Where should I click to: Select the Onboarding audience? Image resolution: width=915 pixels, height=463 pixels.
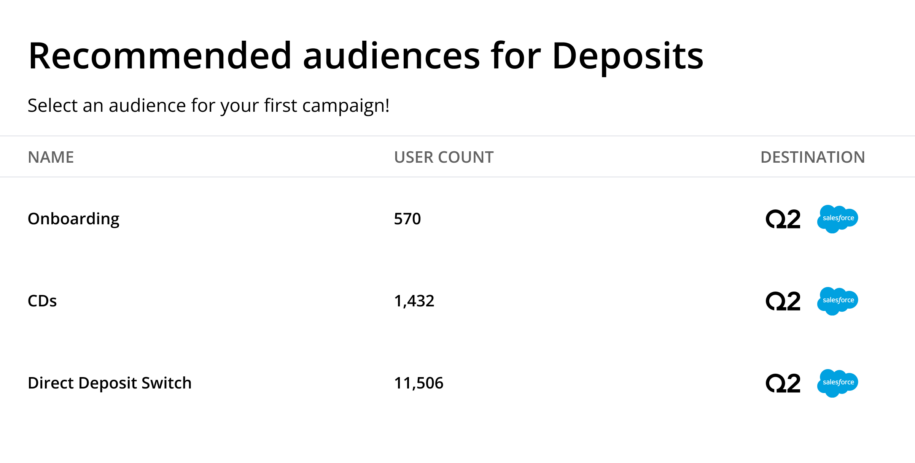pyautogui.click(x=73, y=219)
